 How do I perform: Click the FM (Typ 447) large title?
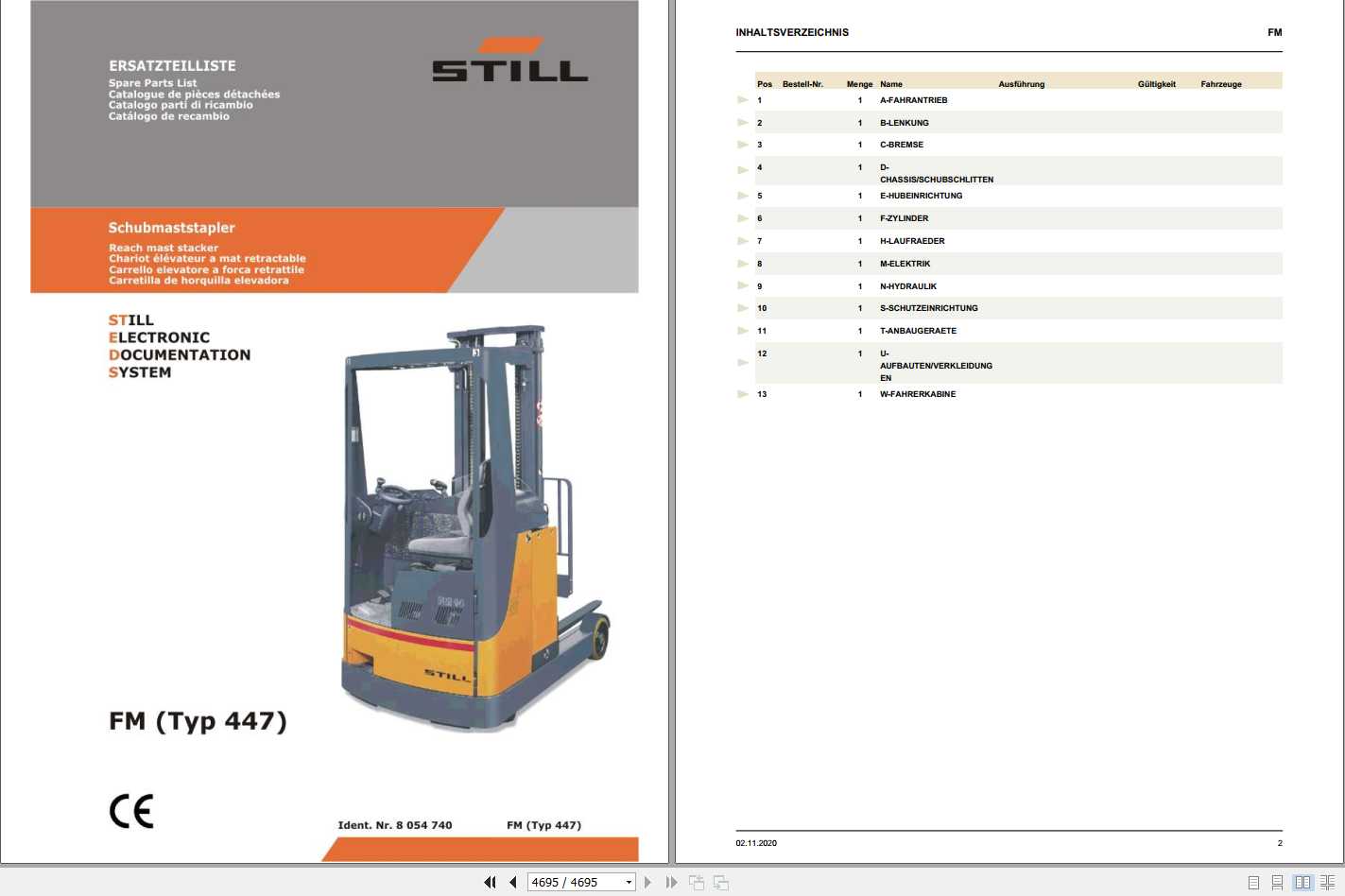[x=198, y=721]
